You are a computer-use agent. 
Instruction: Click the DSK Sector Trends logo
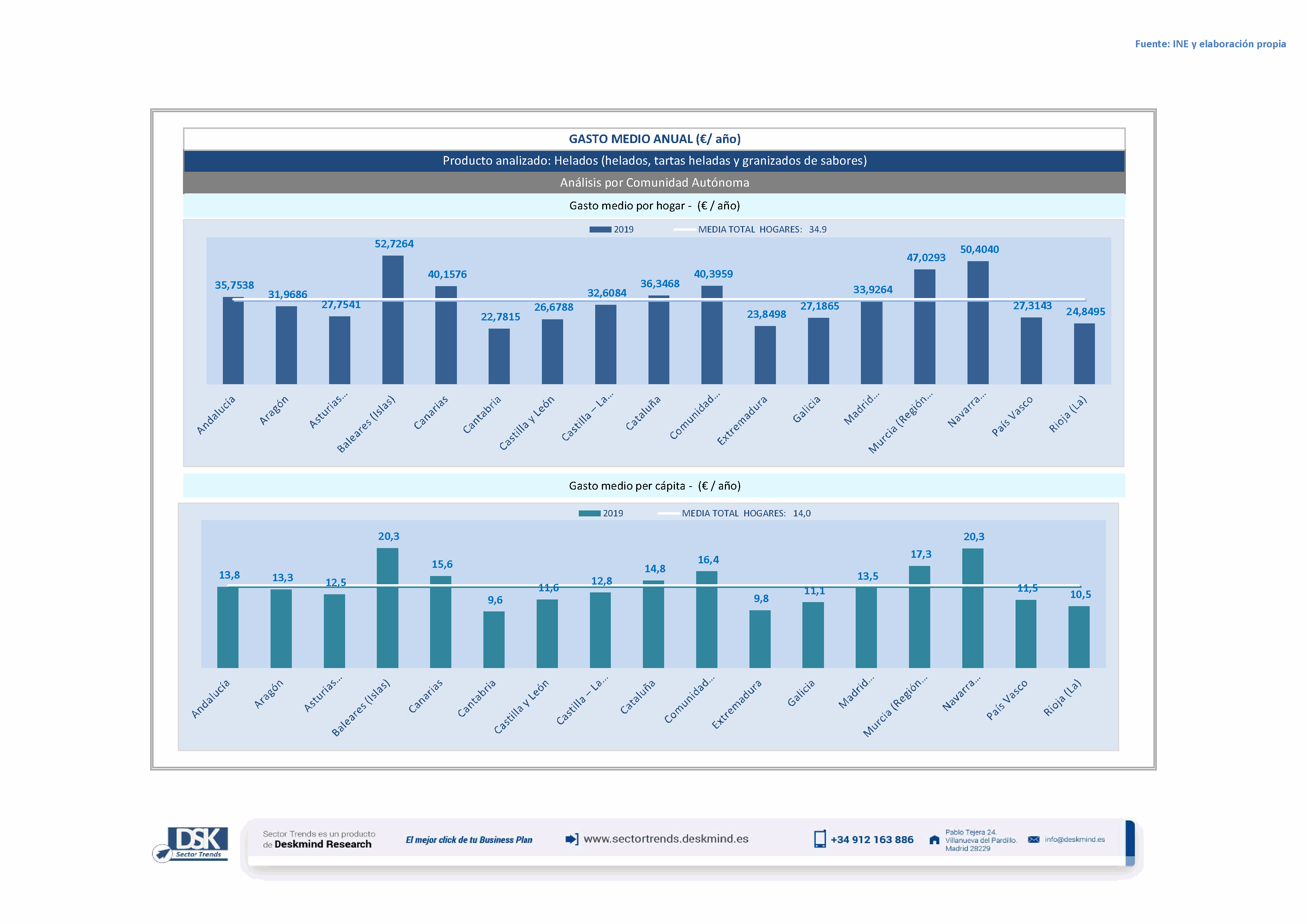198,842
